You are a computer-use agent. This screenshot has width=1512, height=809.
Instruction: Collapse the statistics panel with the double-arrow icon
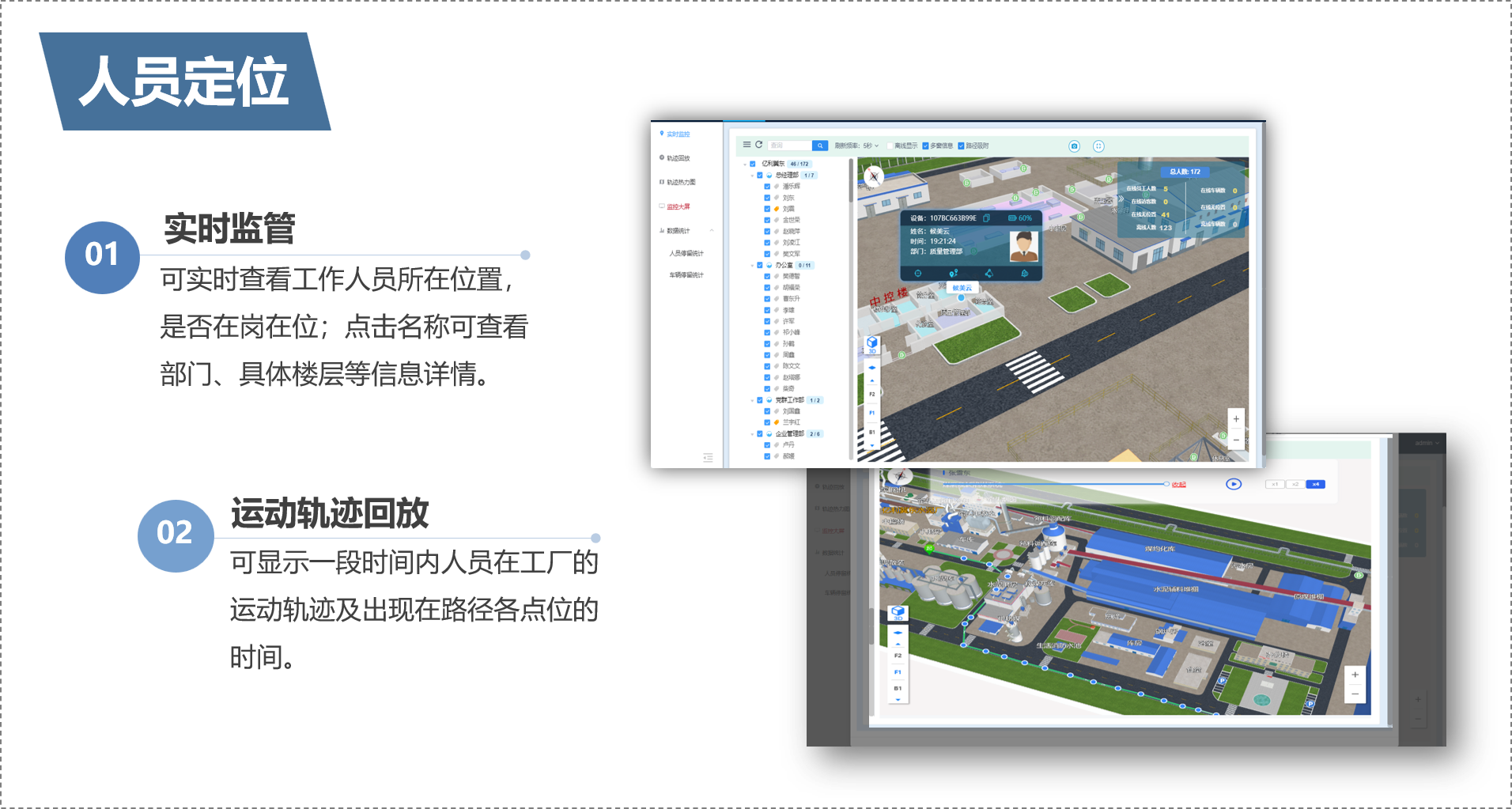(1120, 199)
